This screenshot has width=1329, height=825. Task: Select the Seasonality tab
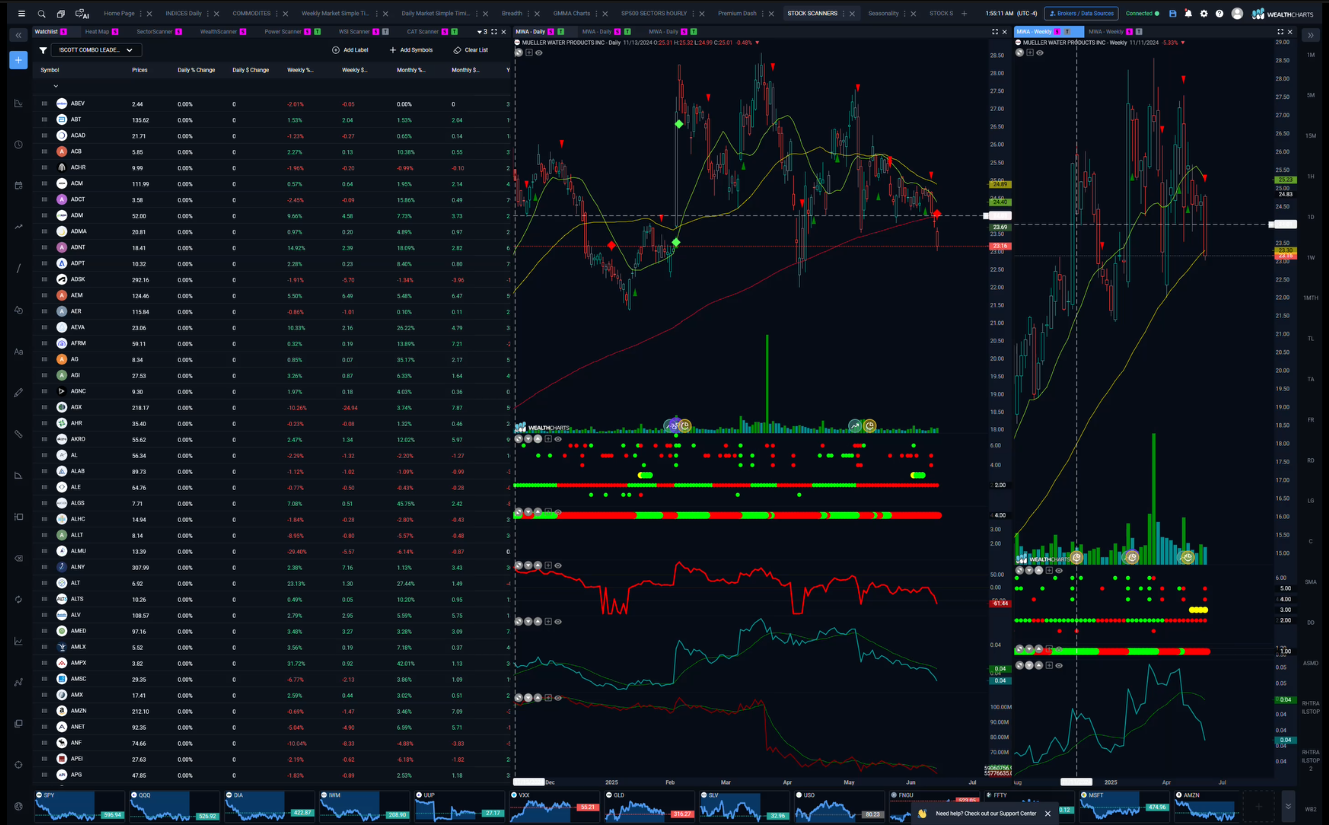[883, 14]
